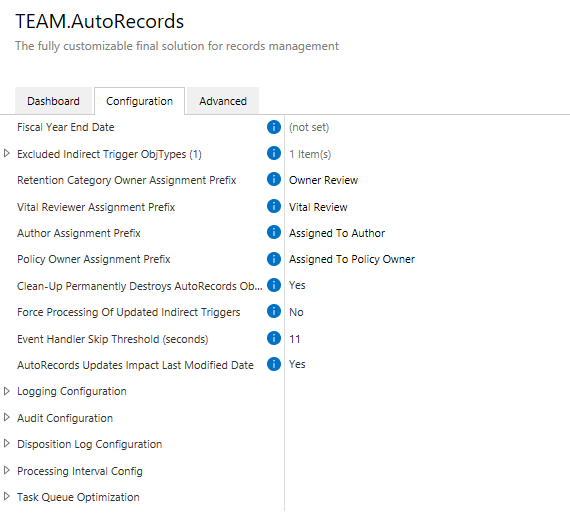
Task: Show info for Excluded Indirect Trigger ObjTypes
Action: (x=274, y=153)
